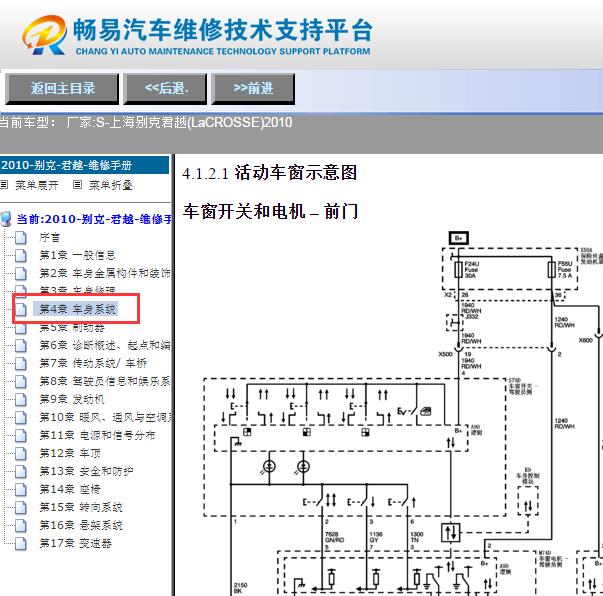Open 第13章 安全和防护
603x596 pixels.
click(x=87, y=472)
